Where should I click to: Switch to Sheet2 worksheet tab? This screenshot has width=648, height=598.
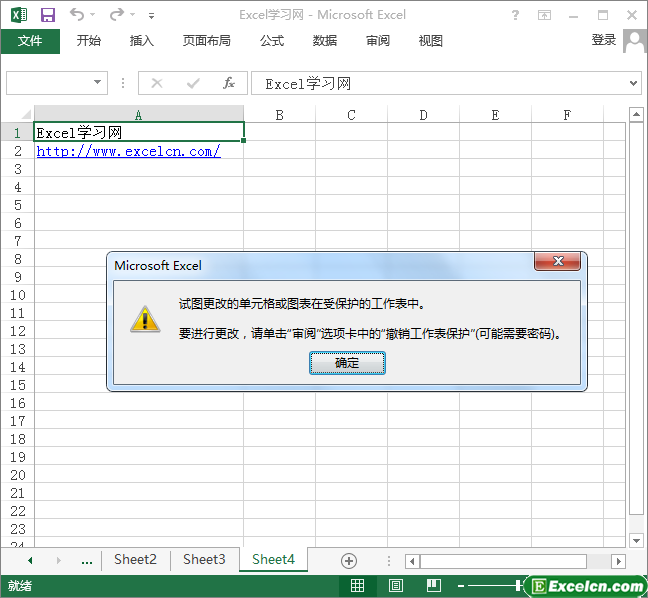coord(135,560)
